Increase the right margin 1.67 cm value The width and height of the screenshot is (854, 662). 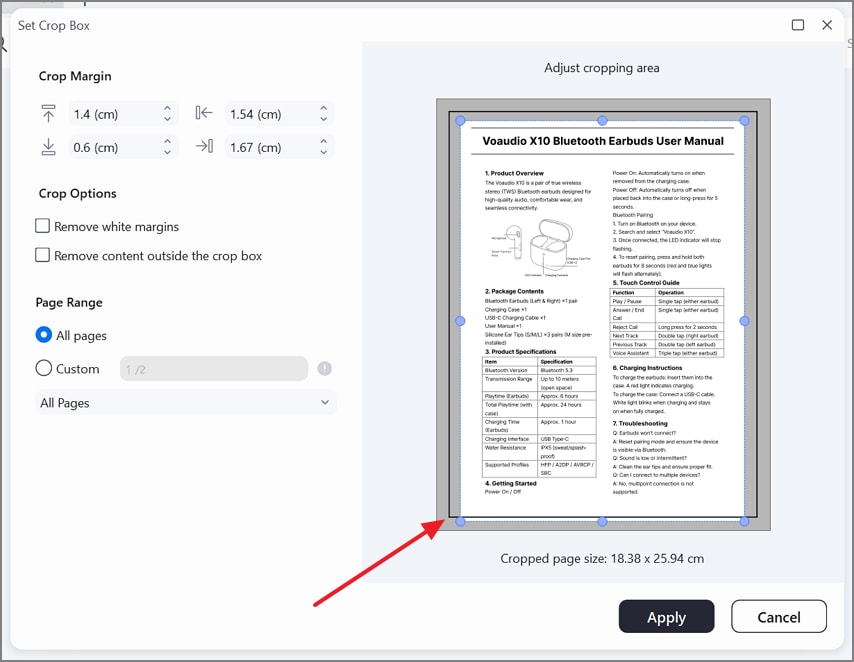click(x=324, y=141)
